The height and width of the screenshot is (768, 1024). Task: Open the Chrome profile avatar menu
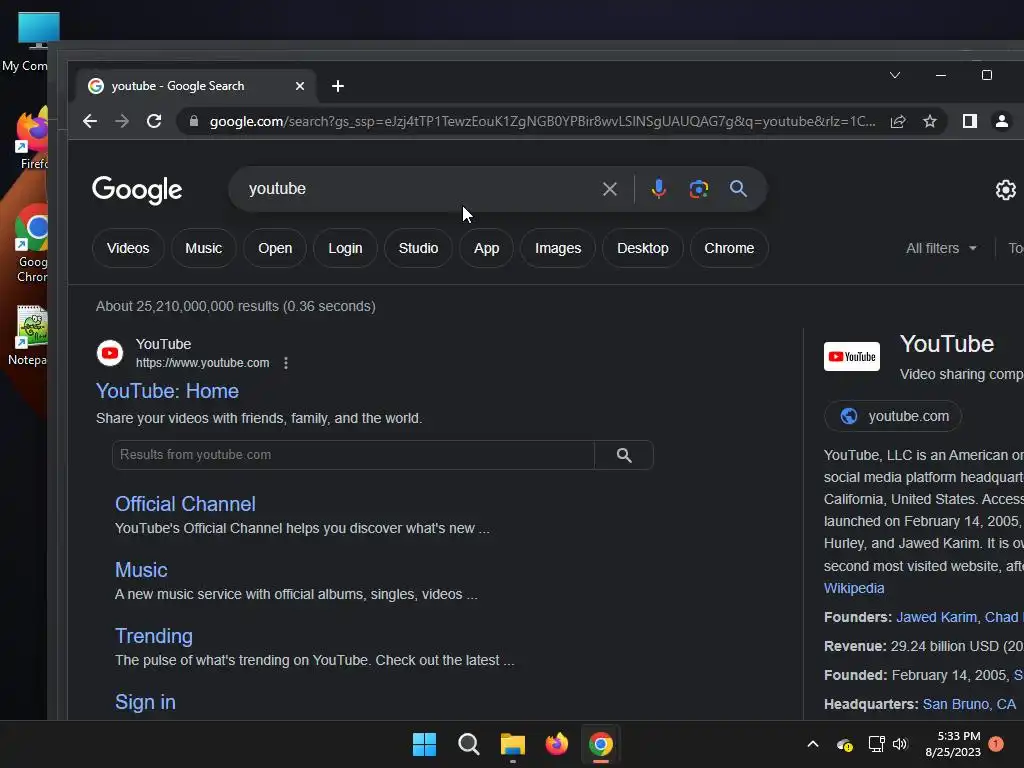click(1002, 121)
